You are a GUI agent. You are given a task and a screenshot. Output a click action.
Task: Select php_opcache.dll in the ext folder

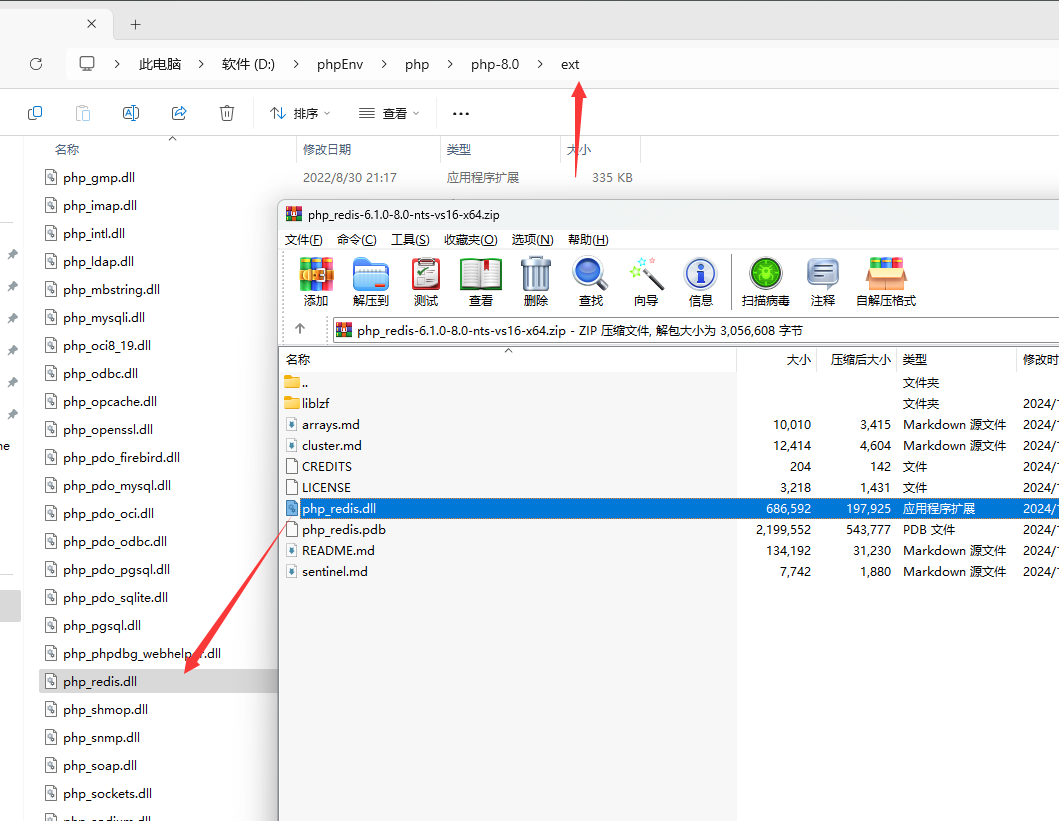pyautogui.click(x=109, y=402)
